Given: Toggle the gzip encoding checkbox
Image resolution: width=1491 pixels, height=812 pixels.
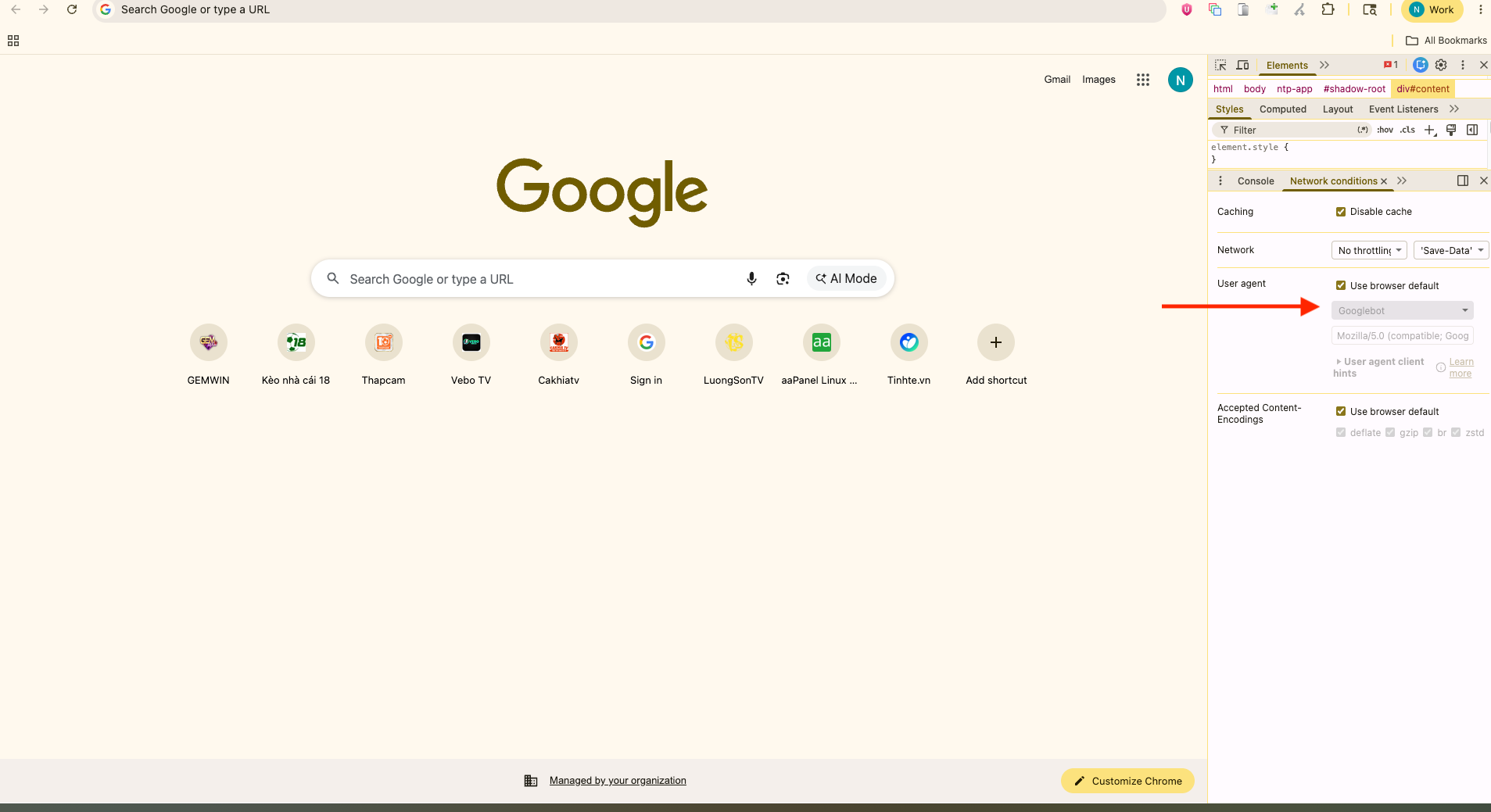Looking at the screenshot, I should click(x=1390, y=432).
